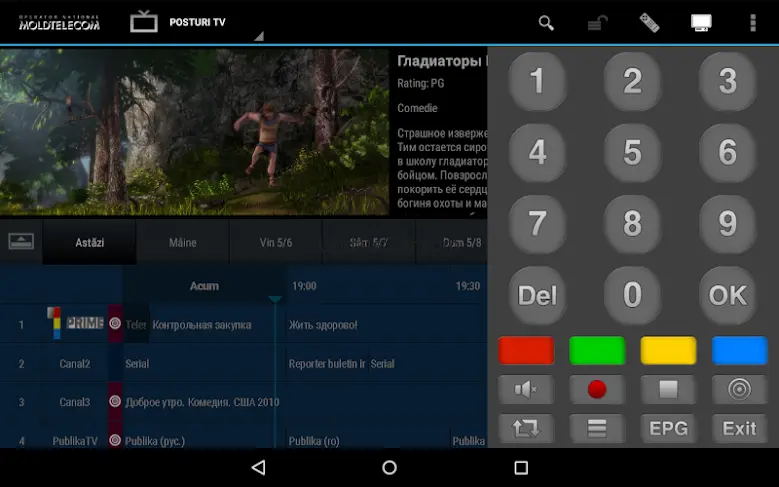Stop playback with the square button

(x=668, y=389)
